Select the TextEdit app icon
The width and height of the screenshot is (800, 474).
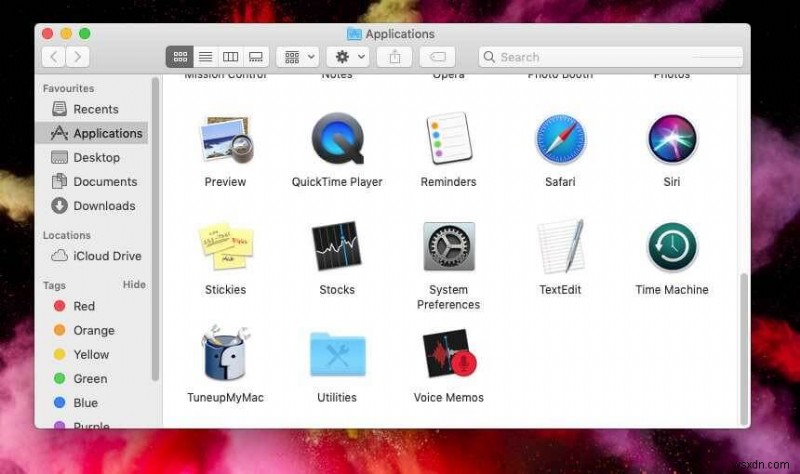click(561, 246)
